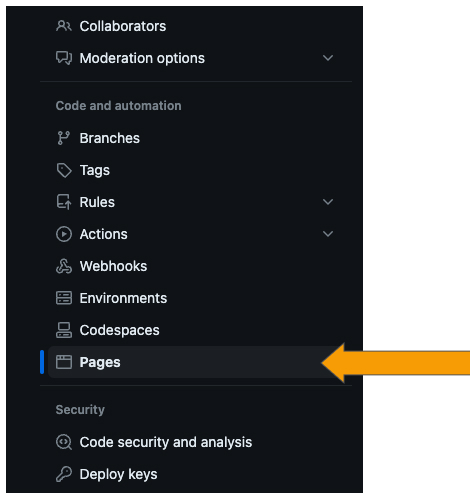Click the Deploy keys key icon
Viewport: 470px width, 498px height.
click(64, 474)
